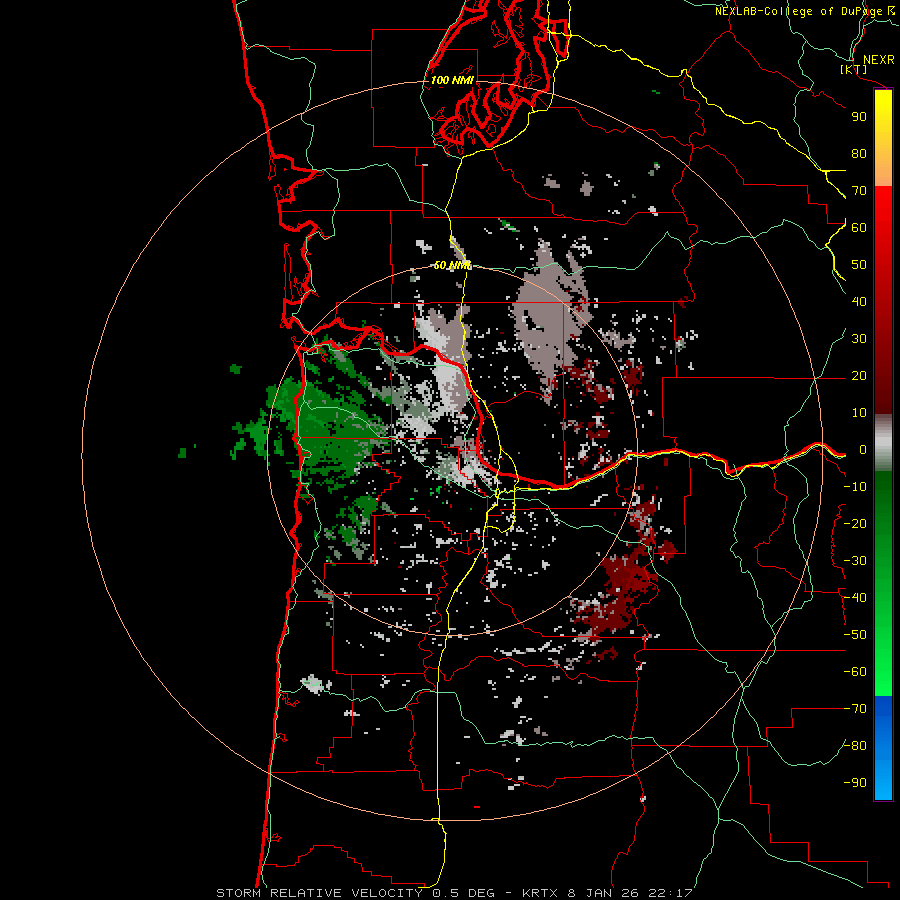Select the 50 NMI range ring label
This screenshot has width=900, height=900.
pos(452,265)
